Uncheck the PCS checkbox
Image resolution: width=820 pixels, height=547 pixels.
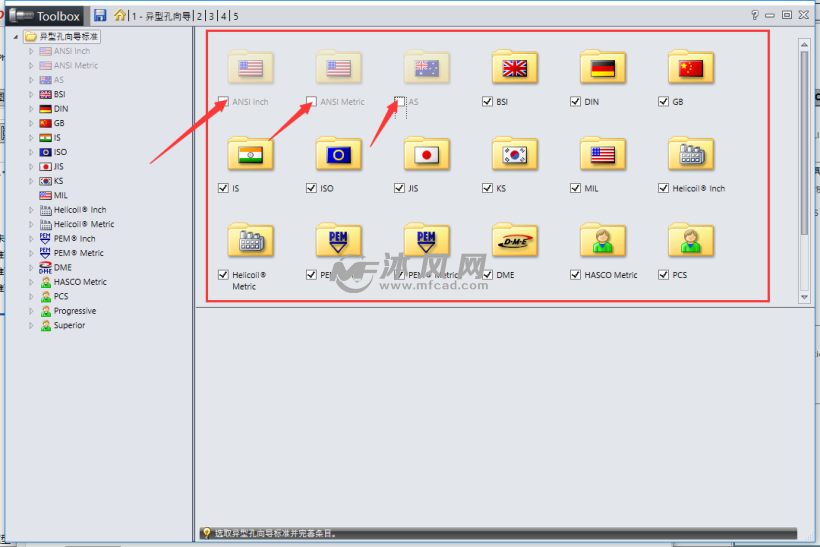(x=664, y=275)
